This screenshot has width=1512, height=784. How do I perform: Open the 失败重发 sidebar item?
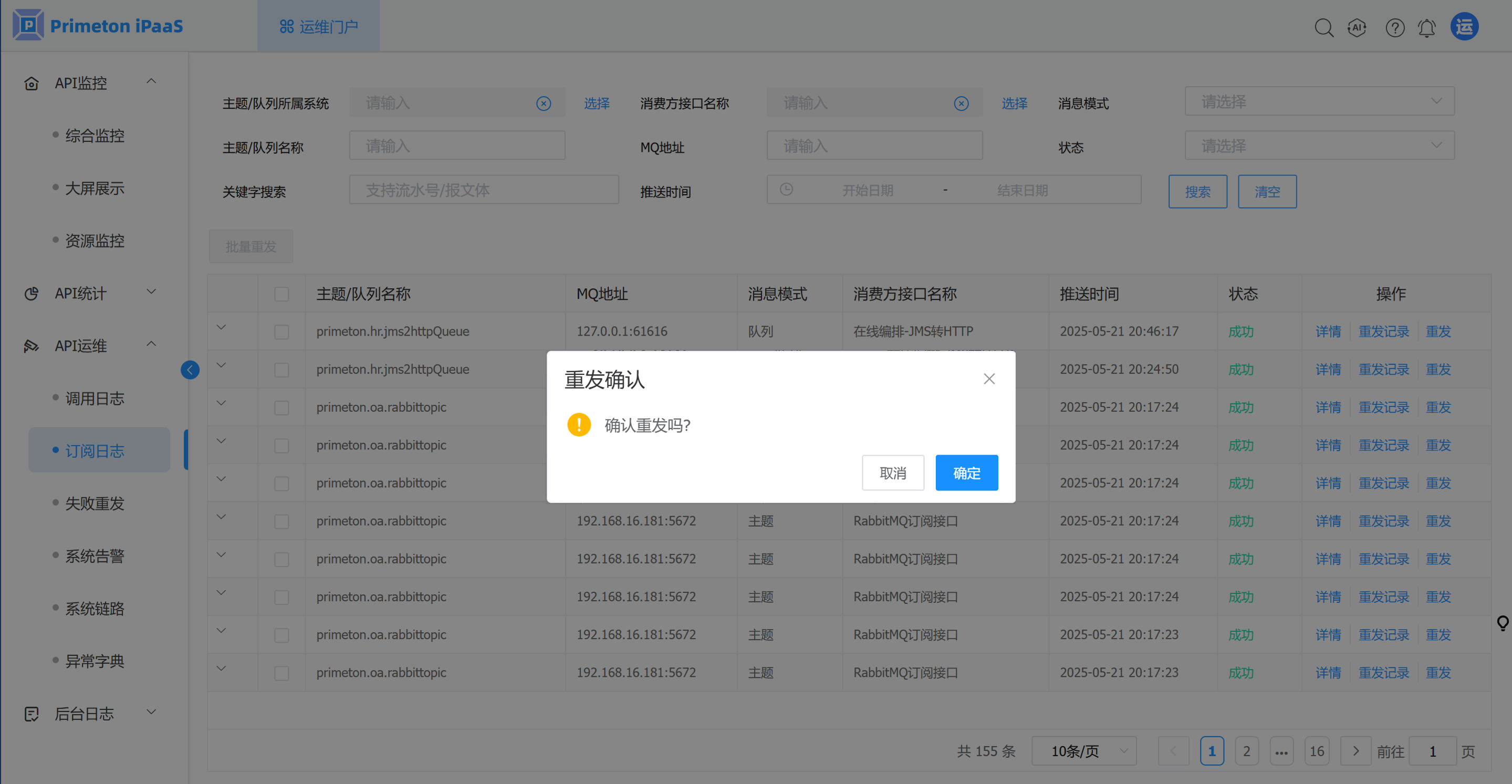coord(95,504)
